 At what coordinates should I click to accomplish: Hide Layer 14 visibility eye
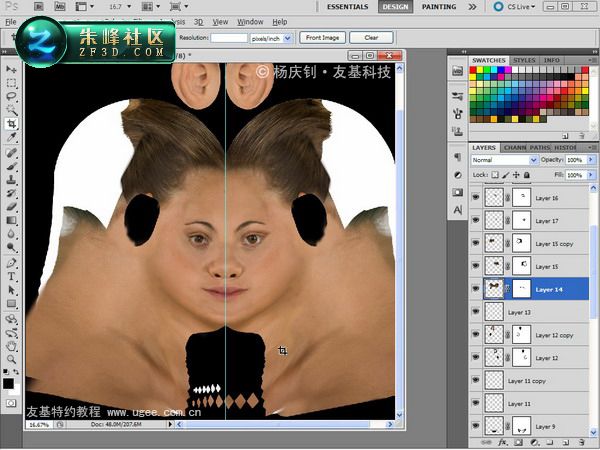[x=476, y=289]
